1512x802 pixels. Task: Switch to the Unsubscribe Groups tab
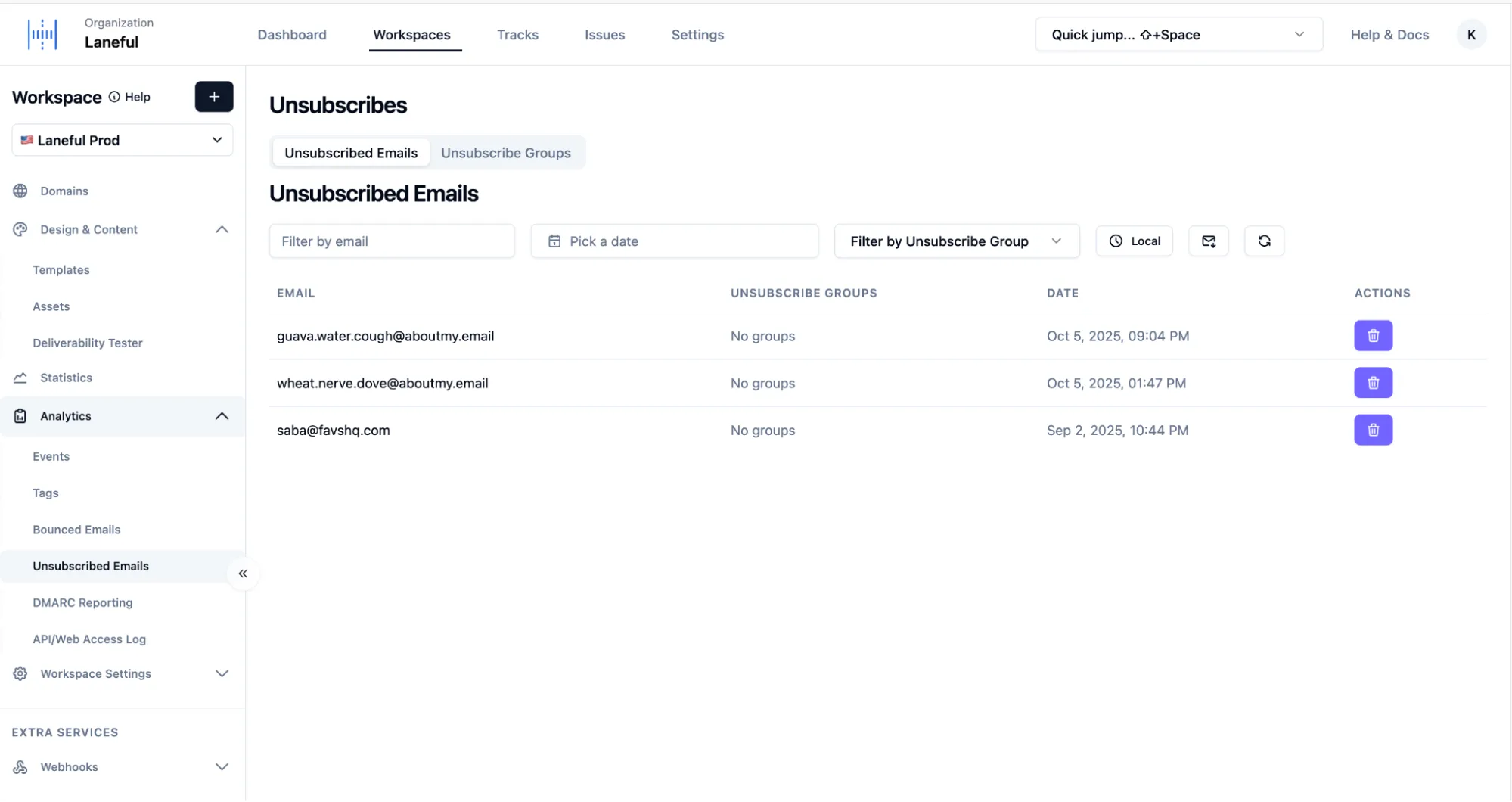pos(505,153)
